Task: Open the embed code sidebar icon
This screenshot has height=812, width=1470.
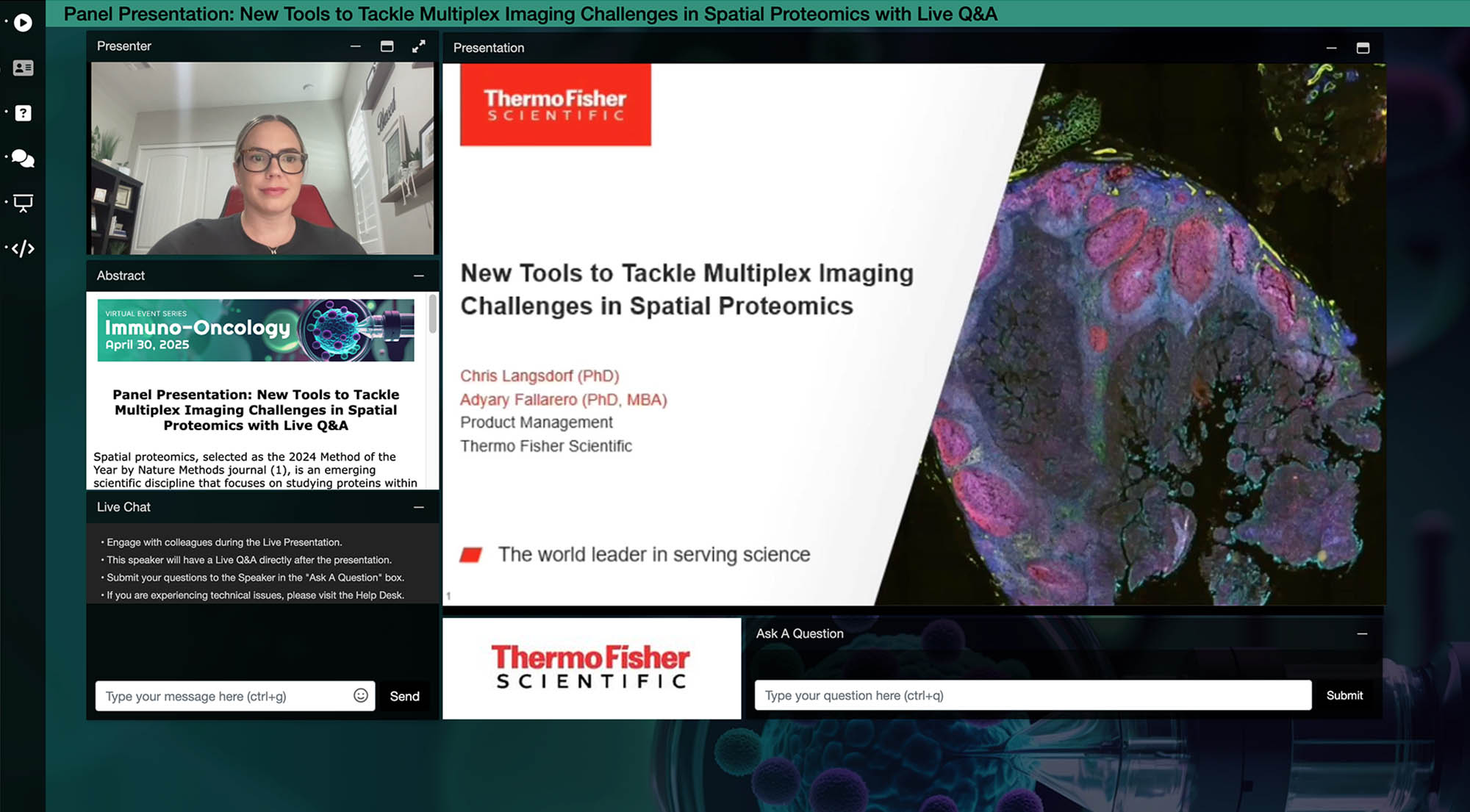Action: pos(23,248)
